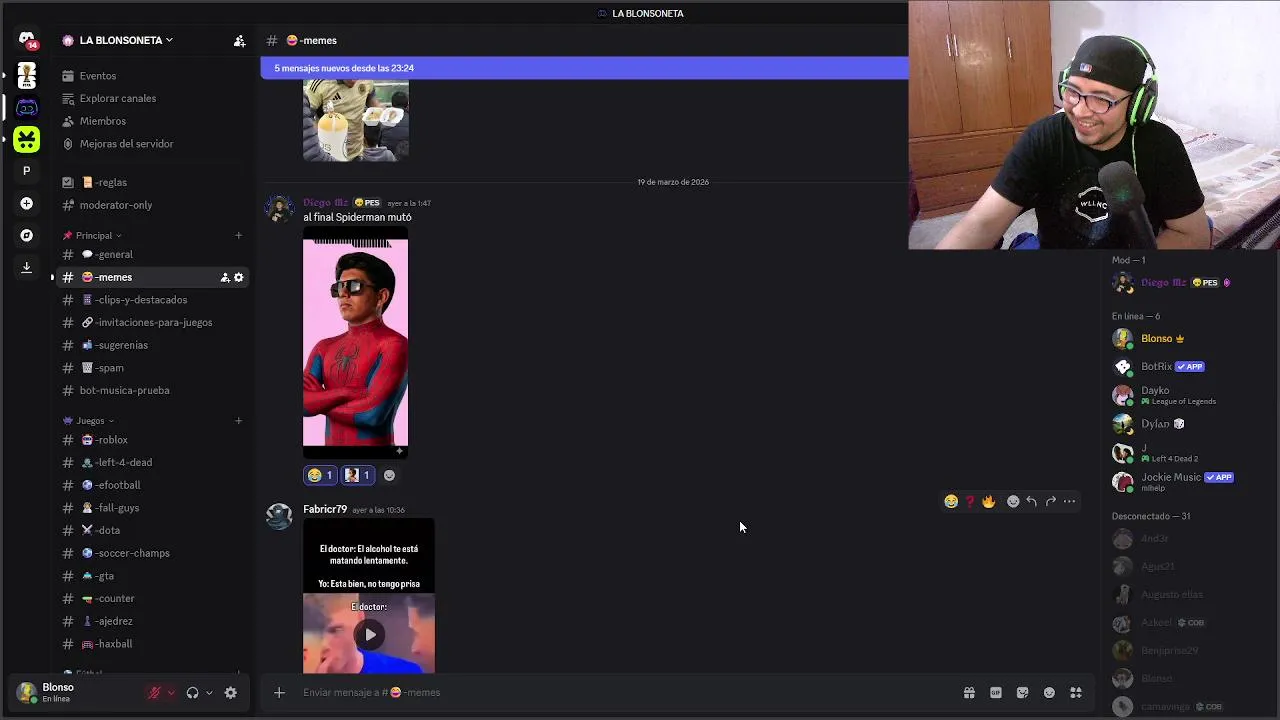Toggle headphones deafen button
Image resolution: width=1280 pixels, height=720 pixels.
point(192,692)
